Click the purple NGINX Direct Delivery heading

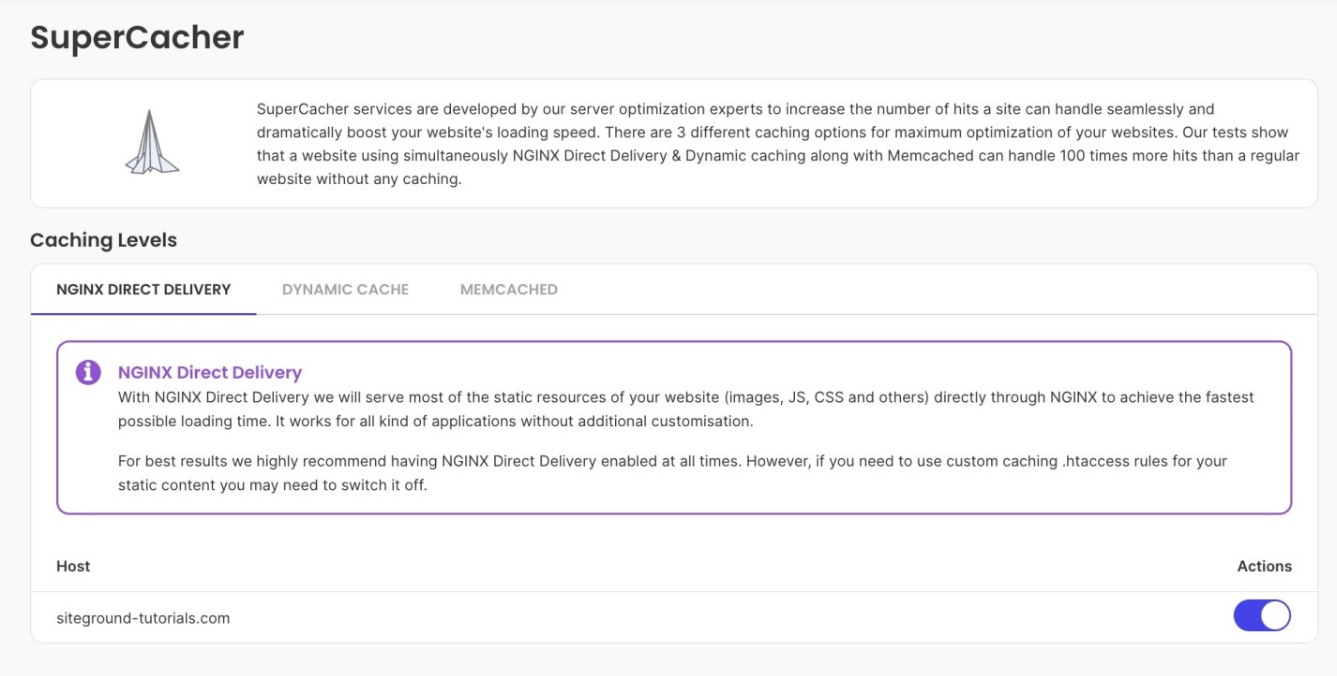210,372
